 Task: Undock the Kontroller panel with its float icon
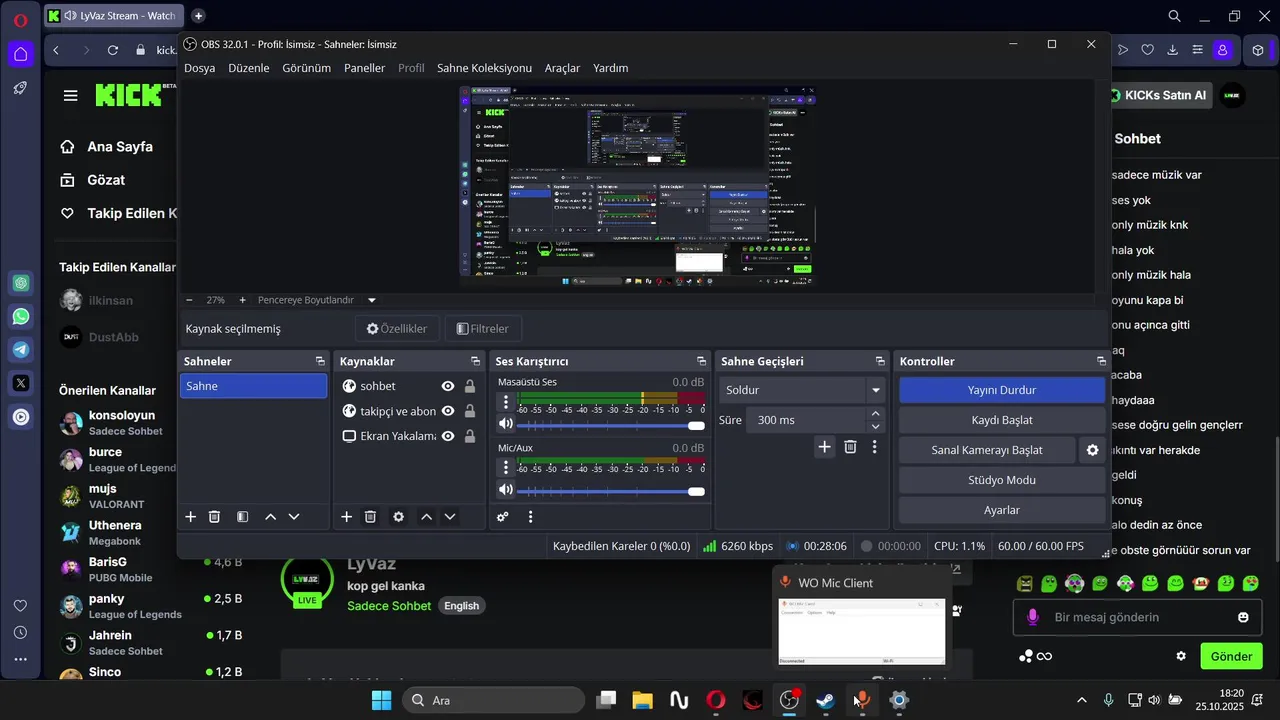pos(1101,361)
